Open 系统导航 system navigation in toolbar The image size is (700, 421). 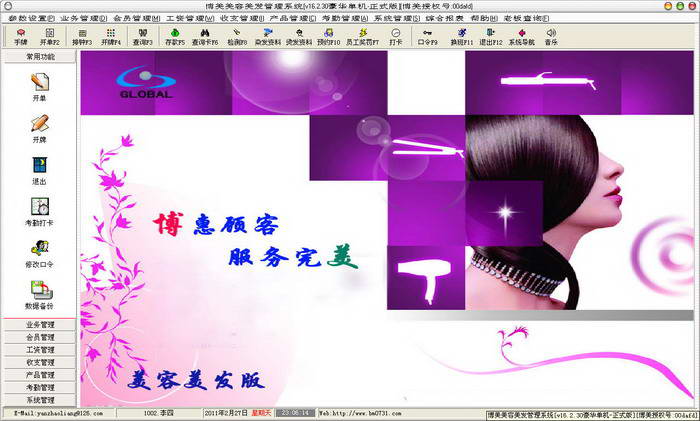pyautogui.click(x=522, y=37)
